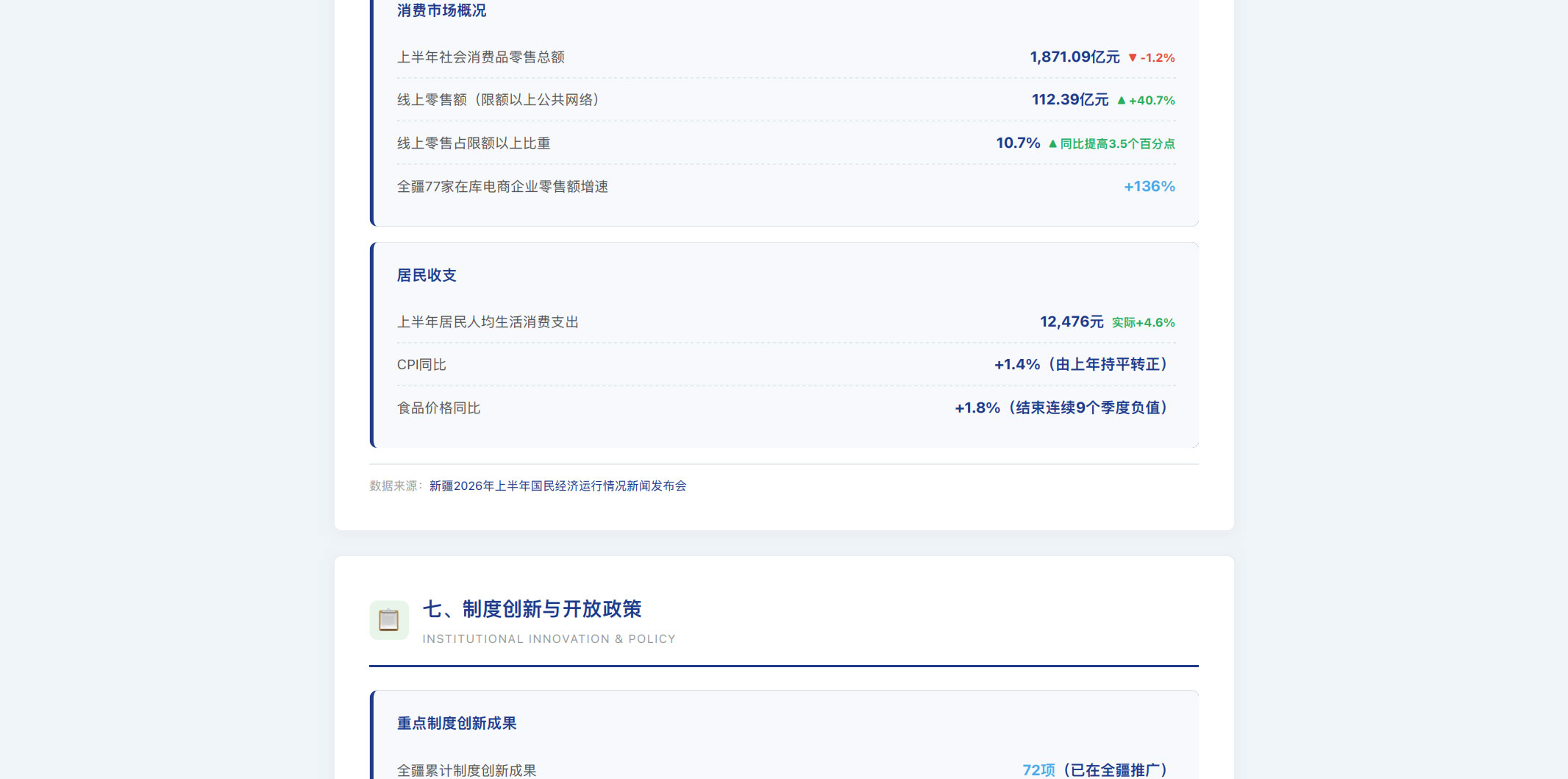Select the 七、制度创新与开放政策 heading
Viewport: 1568px width, 779px height.
coord(532,609)
